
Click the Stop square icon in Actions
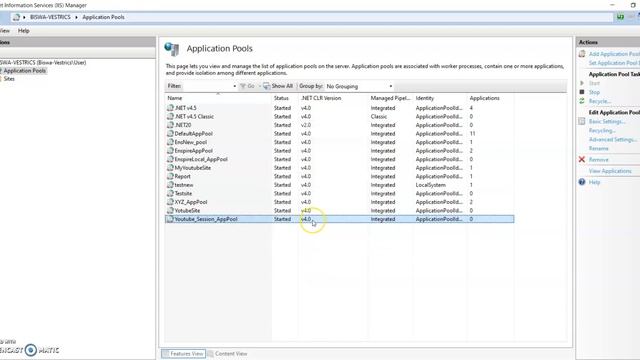tap(582, 92)
